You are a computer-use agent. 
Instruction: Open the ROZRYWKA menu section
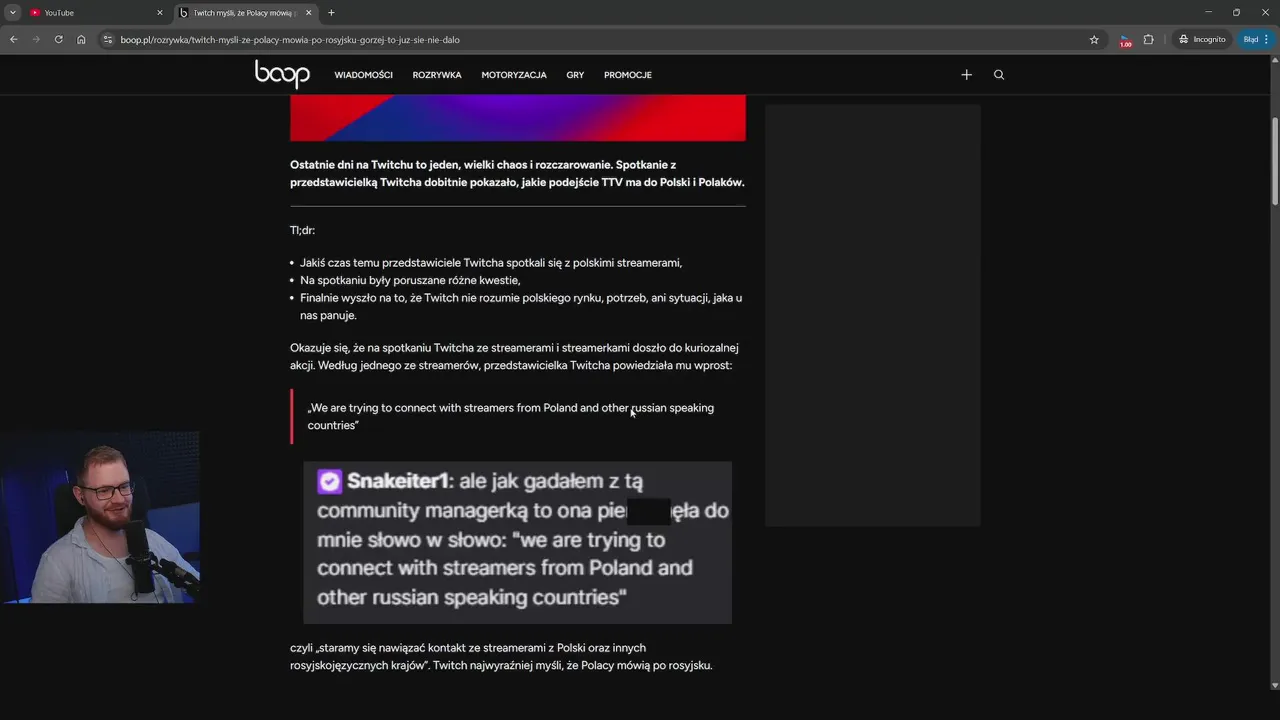coord(437,75)
